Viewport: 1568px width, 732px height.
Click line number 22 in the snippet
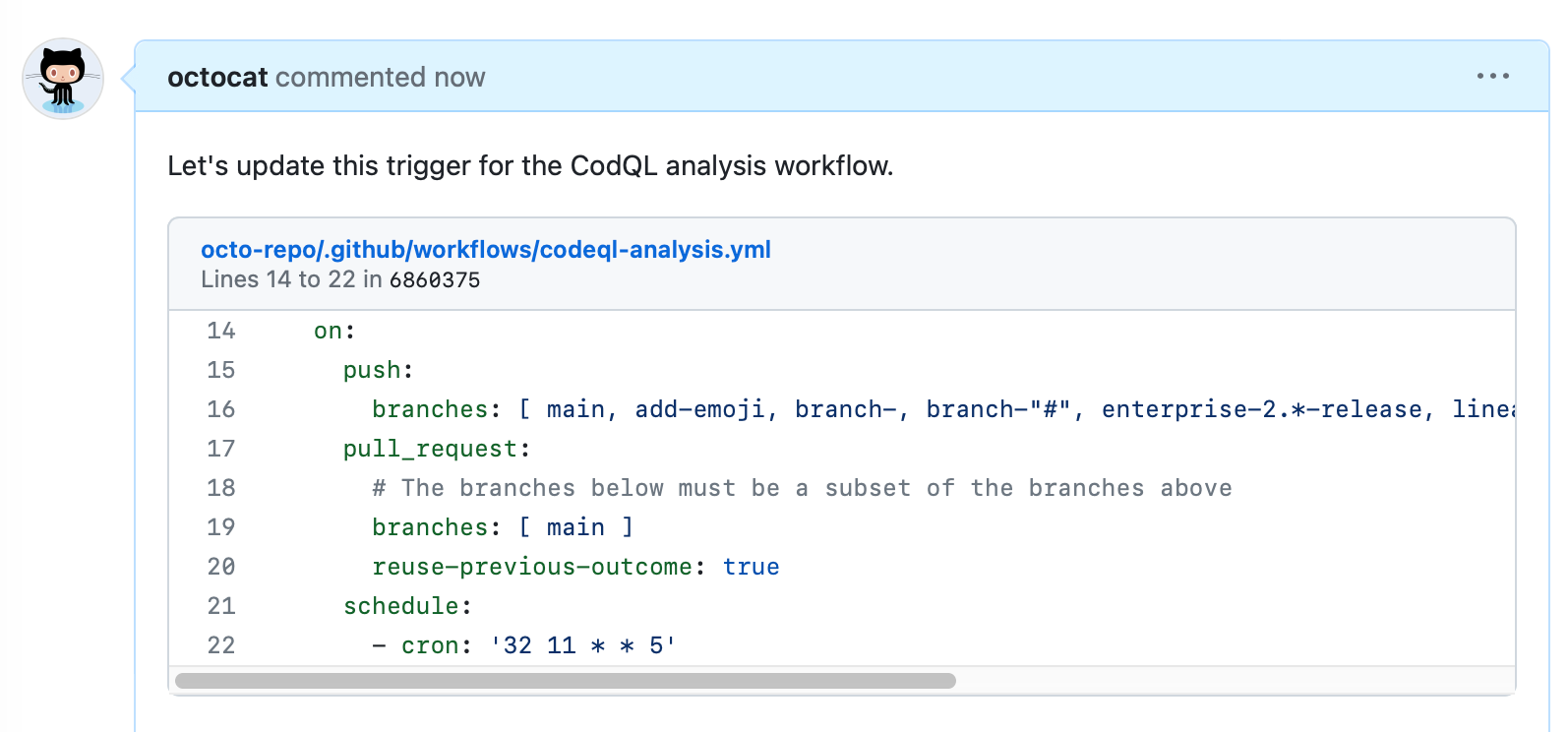(x=220, y=645)
